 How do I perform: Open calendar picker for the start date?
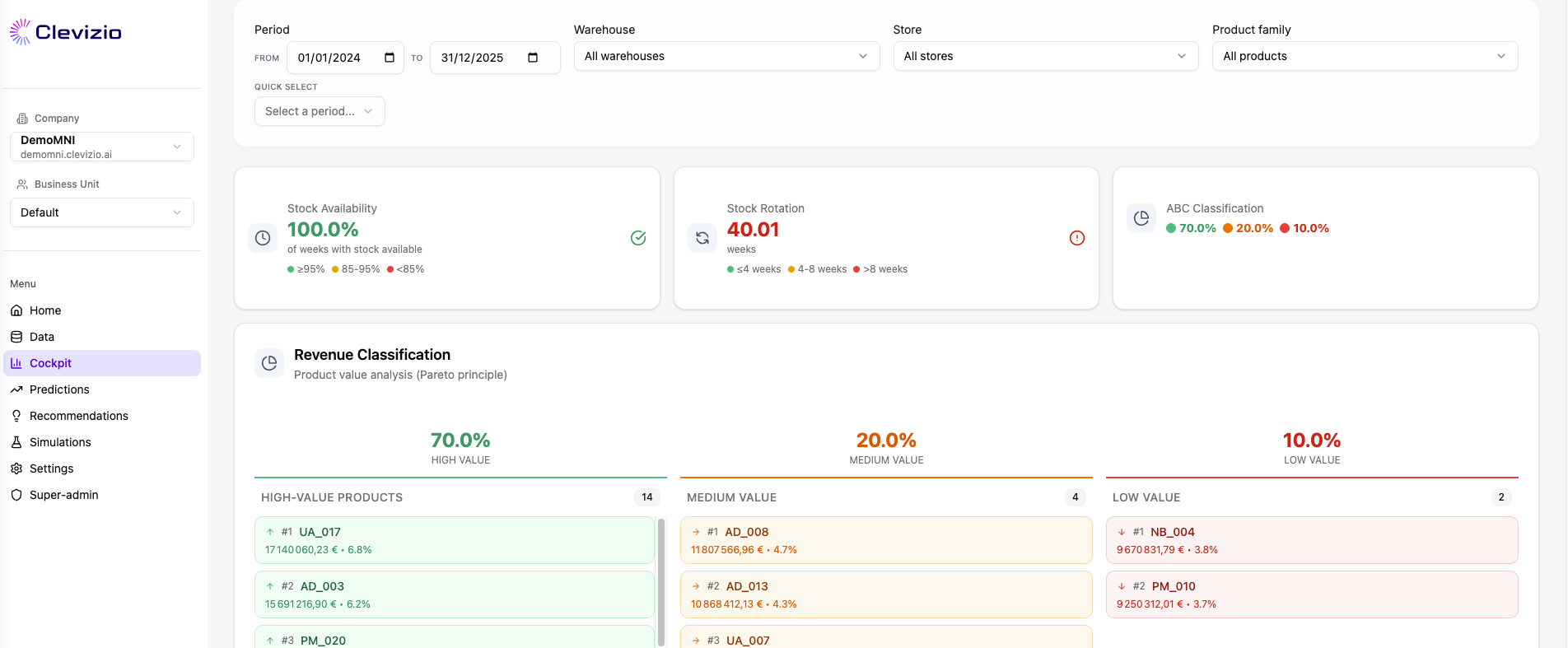point(390,58)
